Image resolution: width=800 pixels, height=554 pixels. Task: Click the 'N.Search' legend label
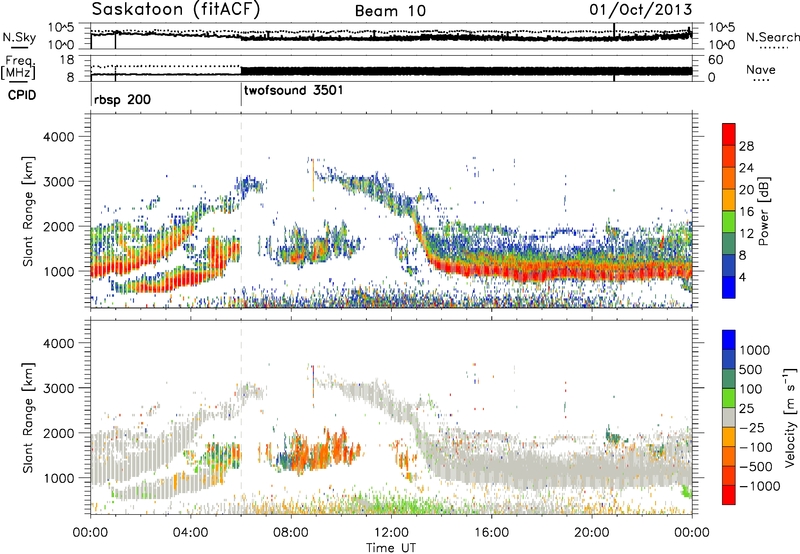tap(772, 37)
